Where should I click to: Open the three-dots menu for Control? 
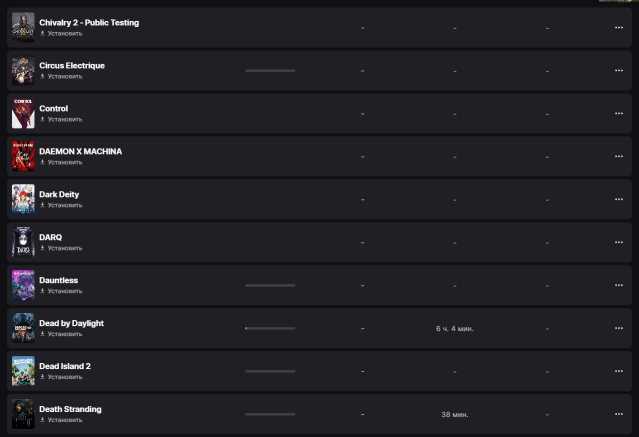pos(619,113)
